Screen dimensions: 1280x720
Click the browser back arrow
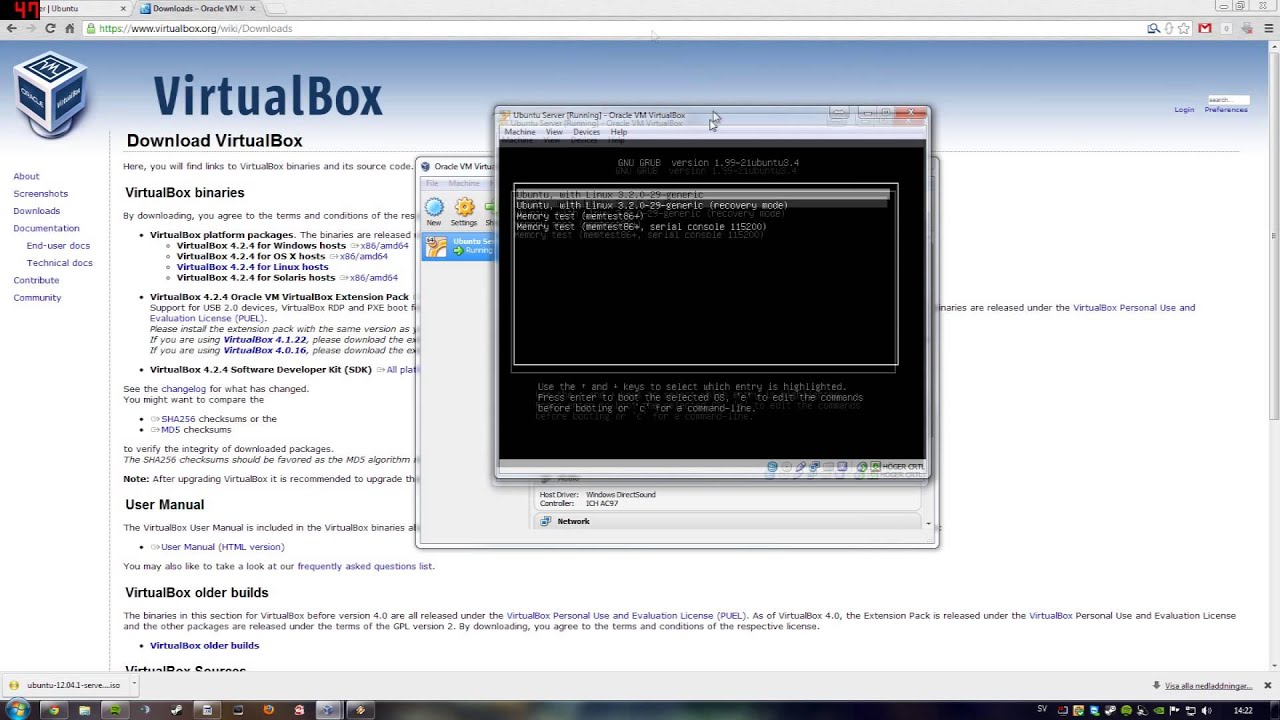pyautogui.click(x=11, y=28)
